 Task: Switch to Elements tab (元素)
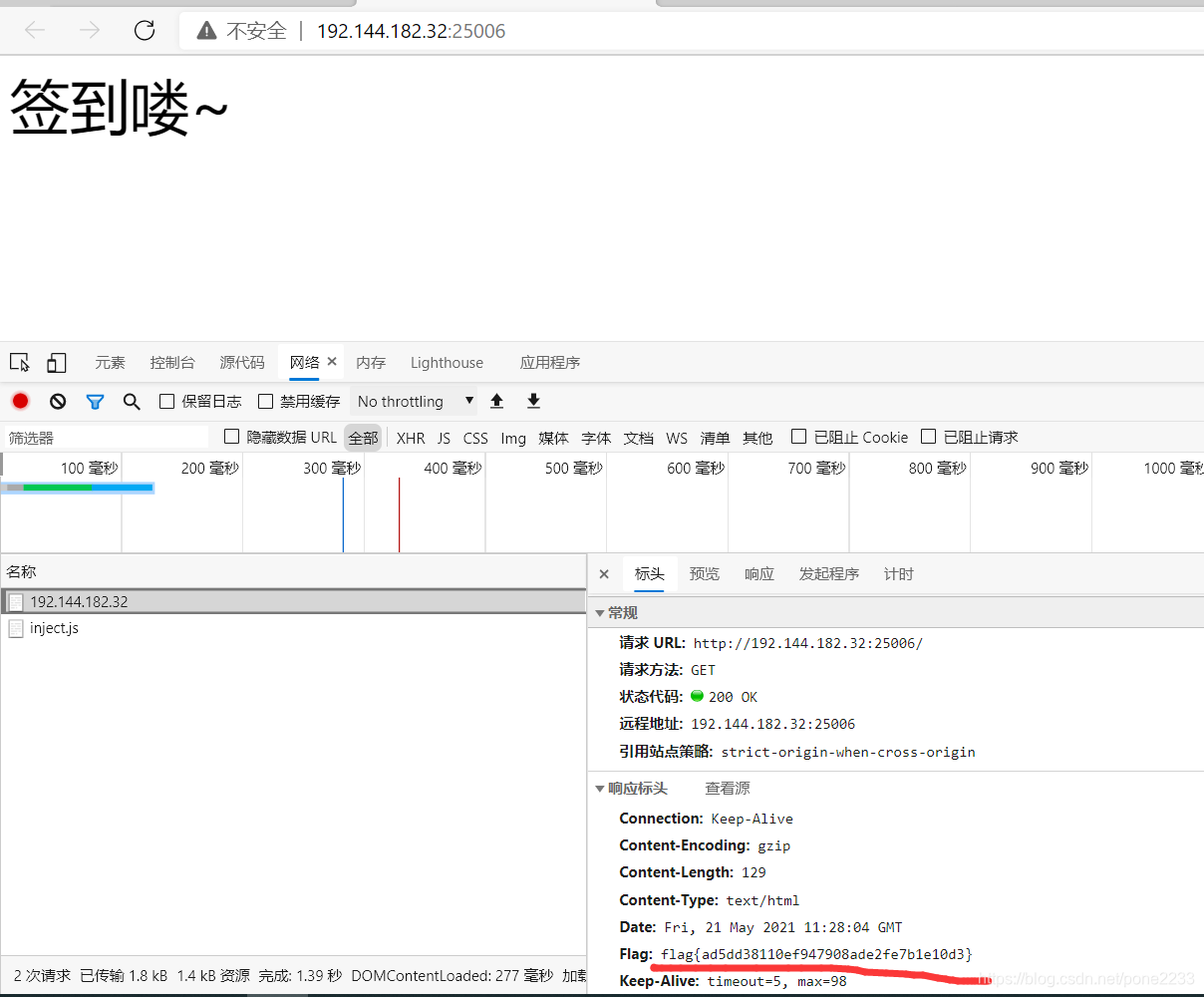(x=110, y=363)
